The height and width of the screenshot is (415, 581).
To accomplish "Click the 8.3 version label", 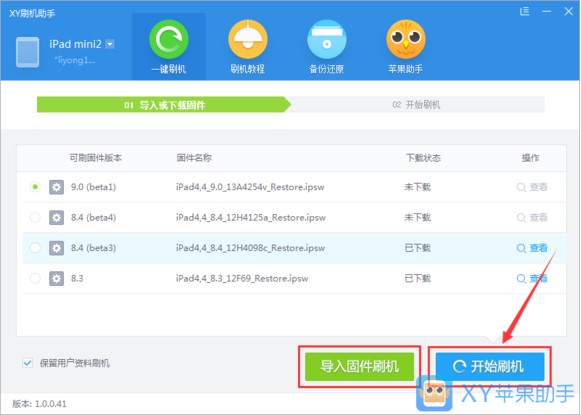I will (x=77, y=278).
